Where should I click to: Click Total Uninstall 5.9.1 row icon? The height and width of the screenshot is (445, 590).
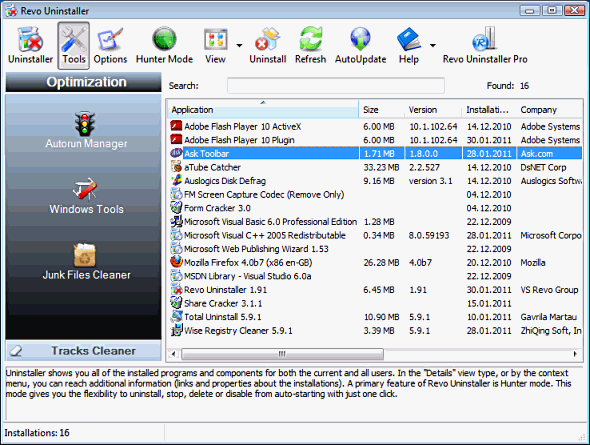point(176,316)
